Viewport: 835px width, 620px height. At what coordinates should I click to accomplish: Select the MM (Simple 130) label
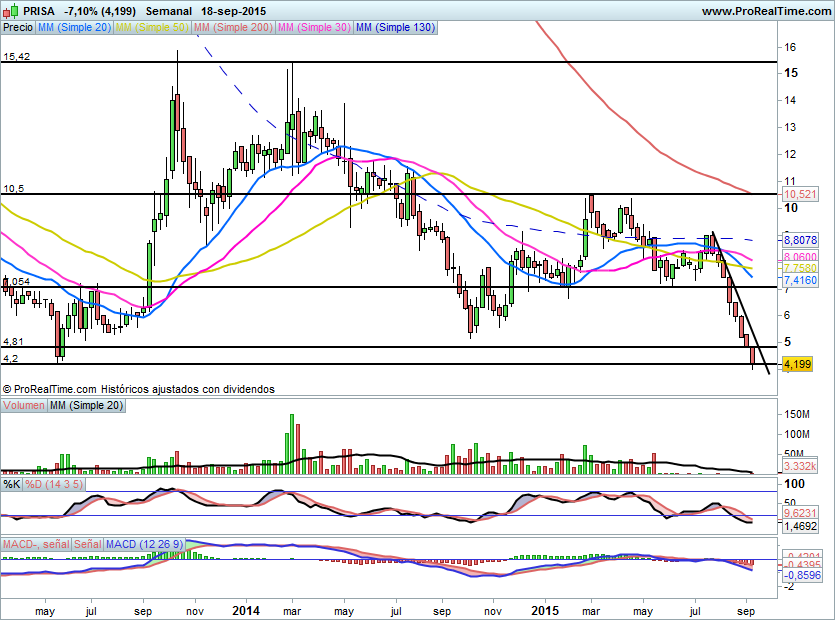(396, 27)
